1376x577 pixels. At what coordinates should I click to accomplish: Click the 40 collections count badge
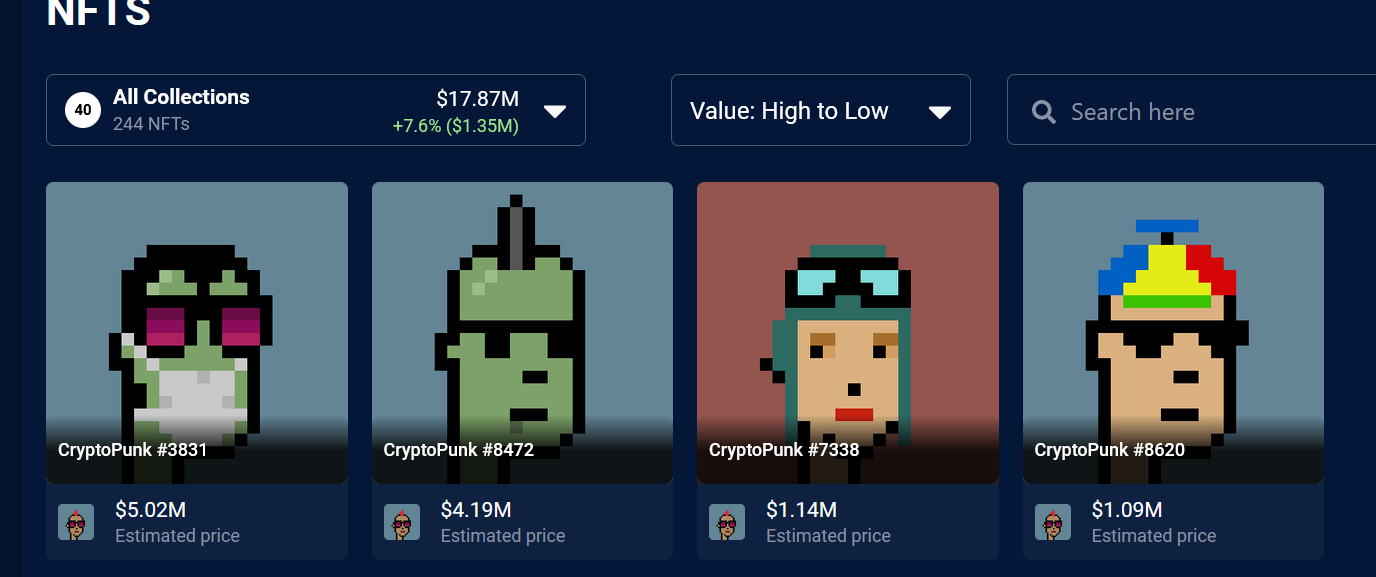[x=83, y=110]
